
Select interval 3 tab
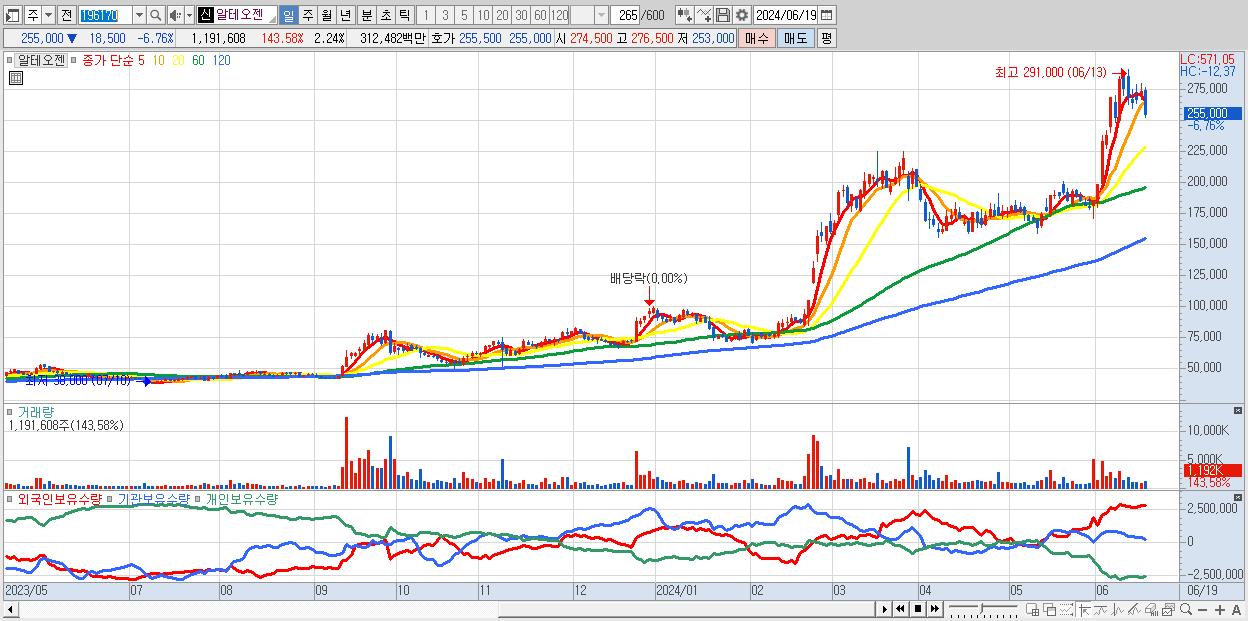tap(445, 15)
